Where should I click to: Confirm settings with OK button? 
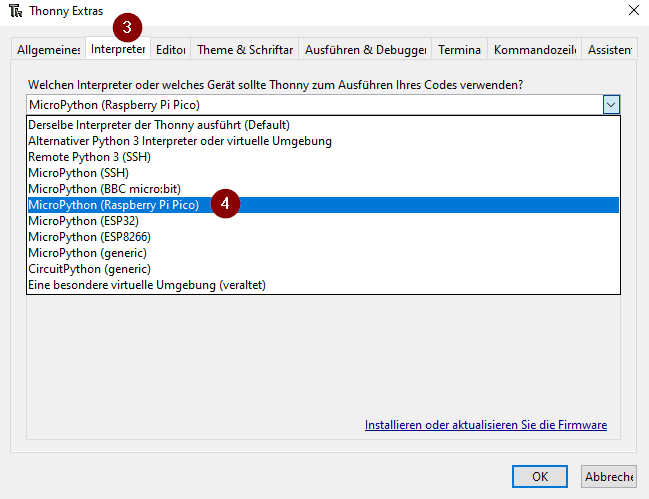click(x=539, y=477)
